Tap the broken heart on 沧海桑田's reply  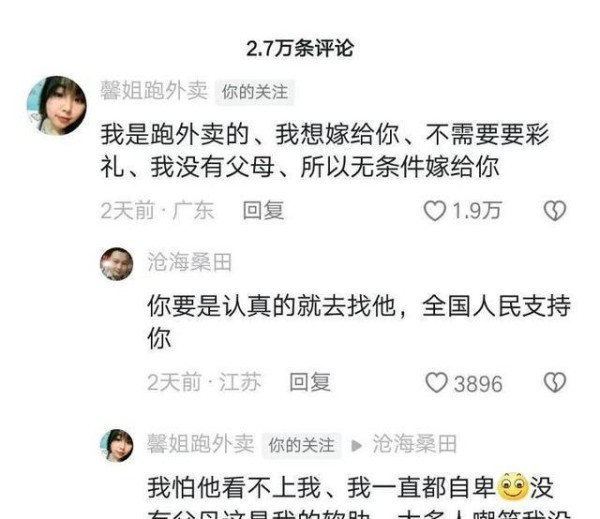pyautogui.click(x=555, y=383)
